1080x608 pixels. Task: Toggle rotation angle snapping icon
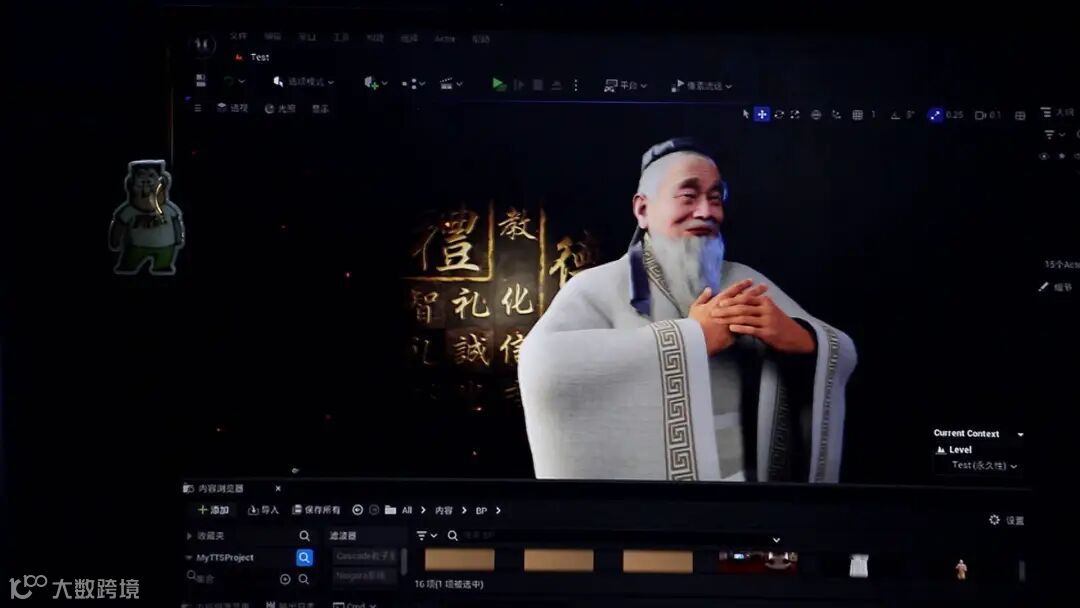click(895, 115)
